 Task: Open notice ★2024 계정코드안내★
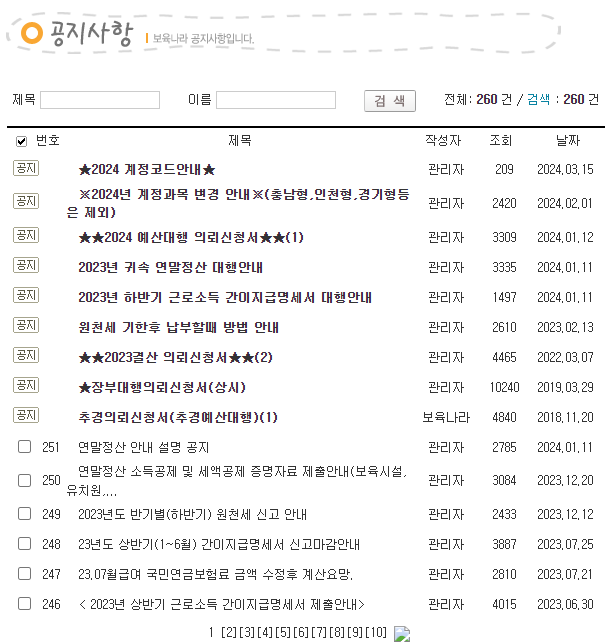click(147, 169)
